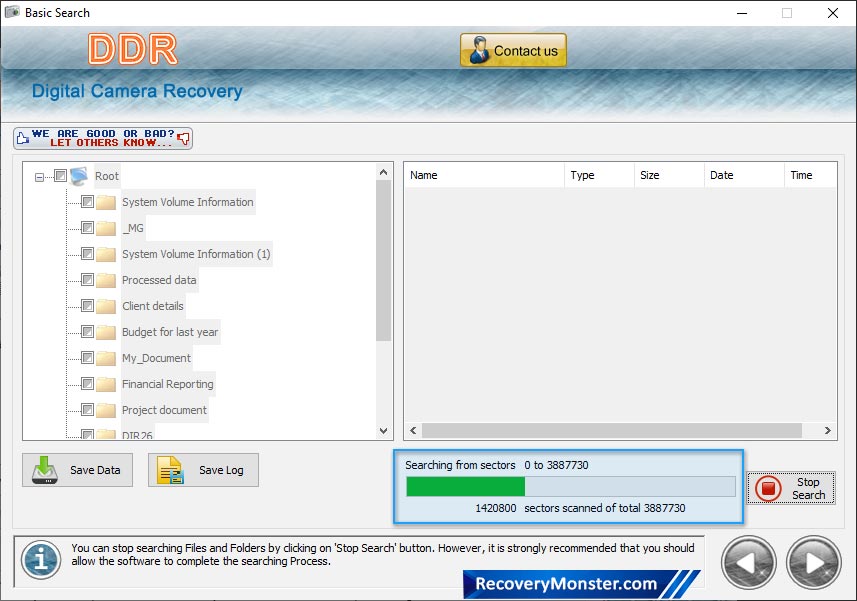Click the file list horizontal scrollbar thumb
This screenshot has height=601, width=857.
click(612, 431)
